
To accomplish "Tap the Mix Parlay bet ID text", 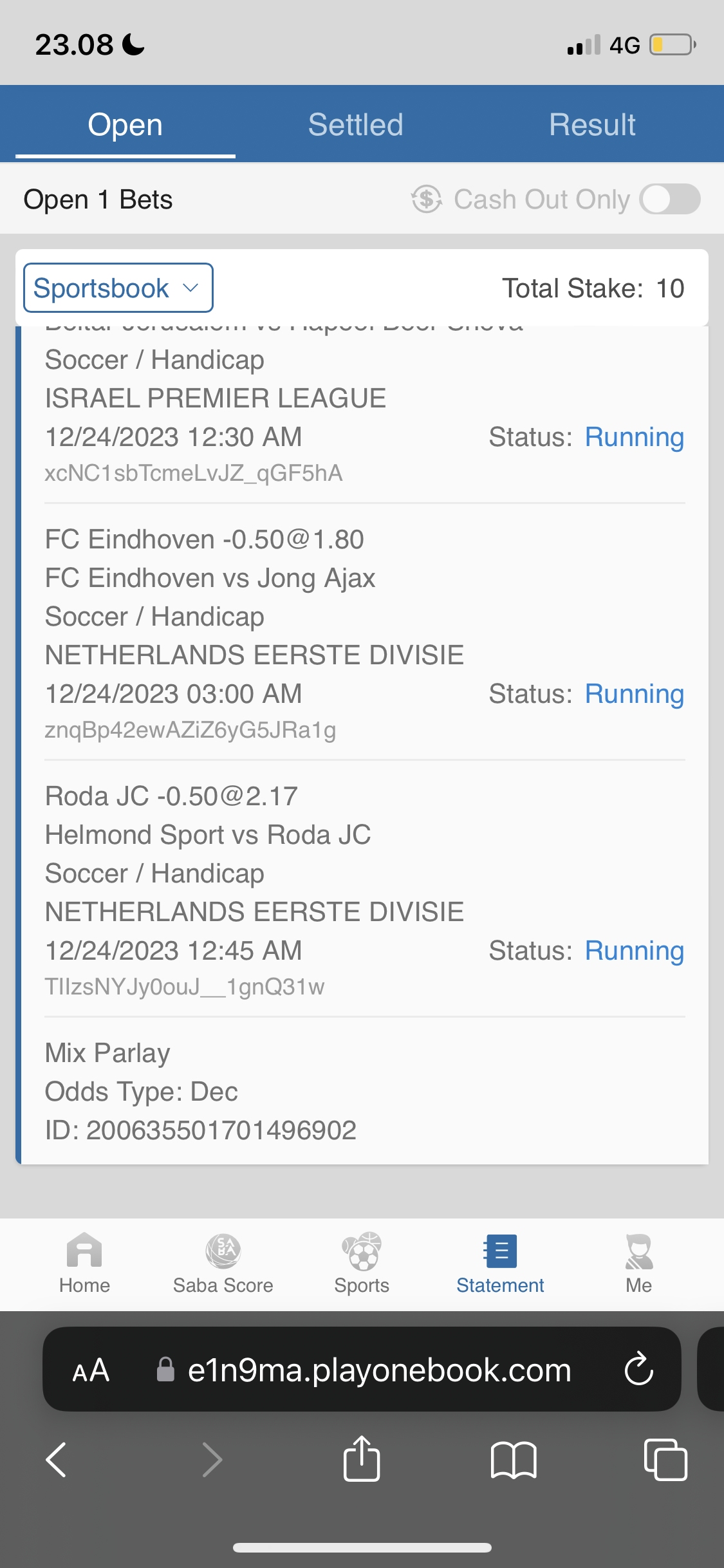I will point(201,1130).
